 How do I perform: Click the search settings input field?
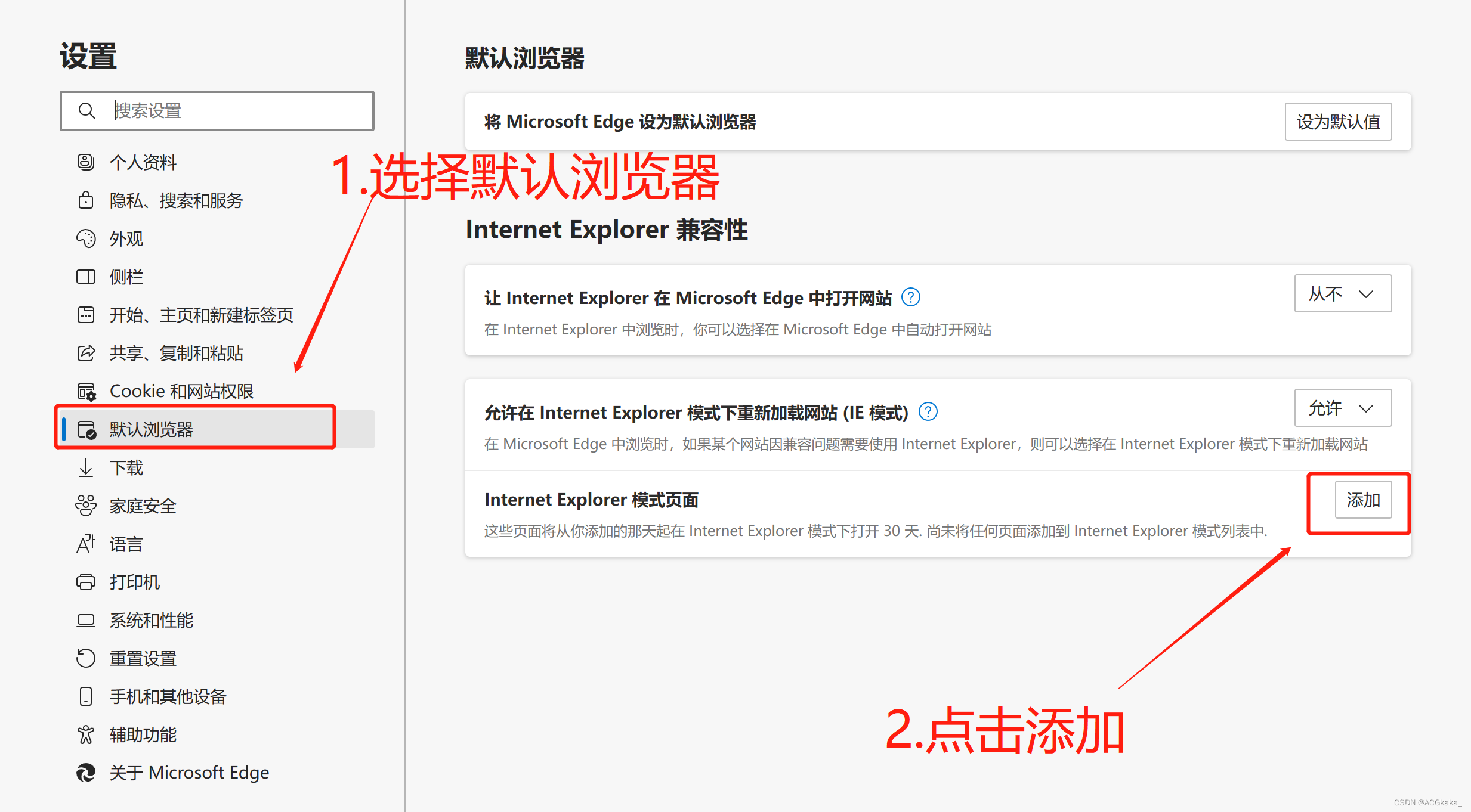[x=239, y=111]
